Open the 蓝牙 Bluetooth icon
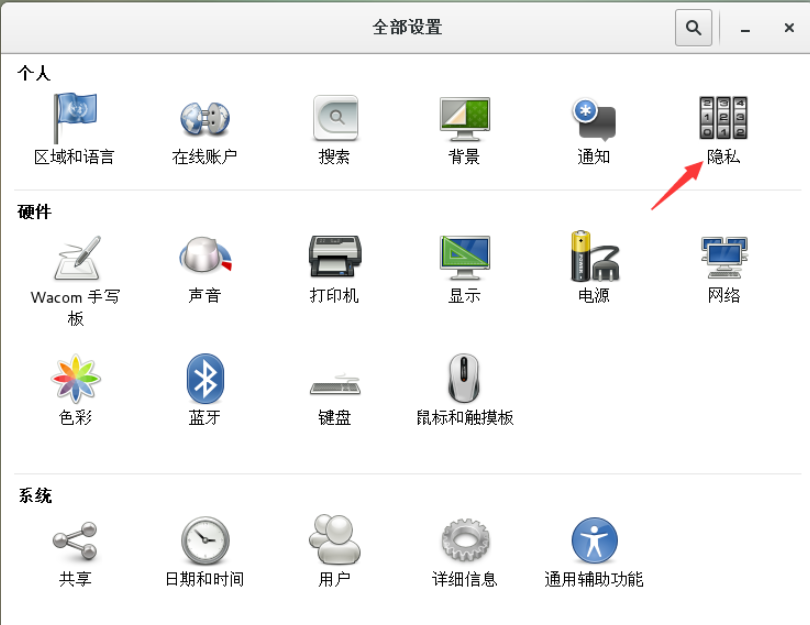Viewport: 810px width, 625px height. point(205,378)
